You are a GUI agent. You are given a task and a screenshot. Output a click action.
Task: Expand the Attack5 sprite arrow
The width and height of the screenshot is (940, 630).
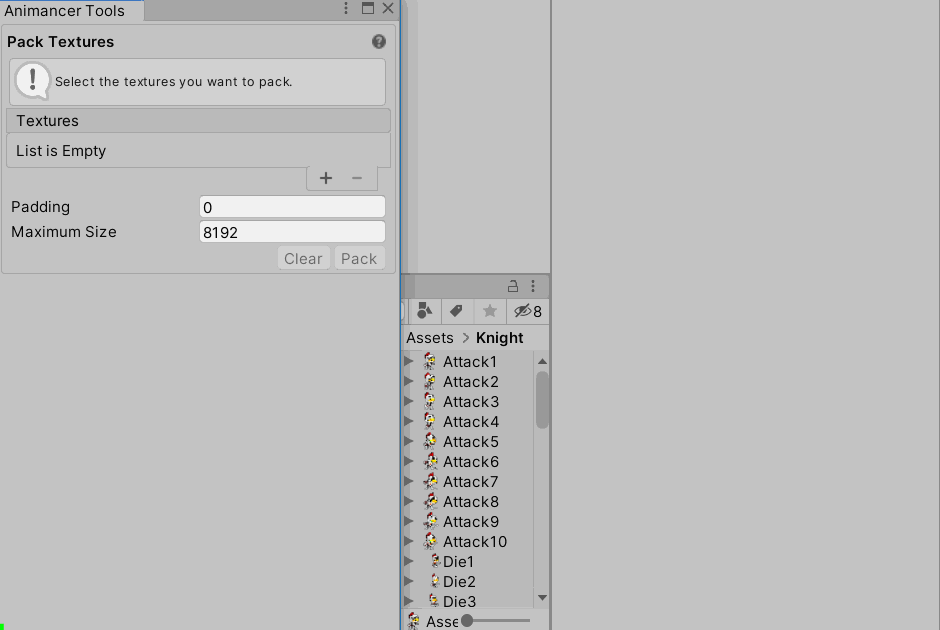[409, 441]
